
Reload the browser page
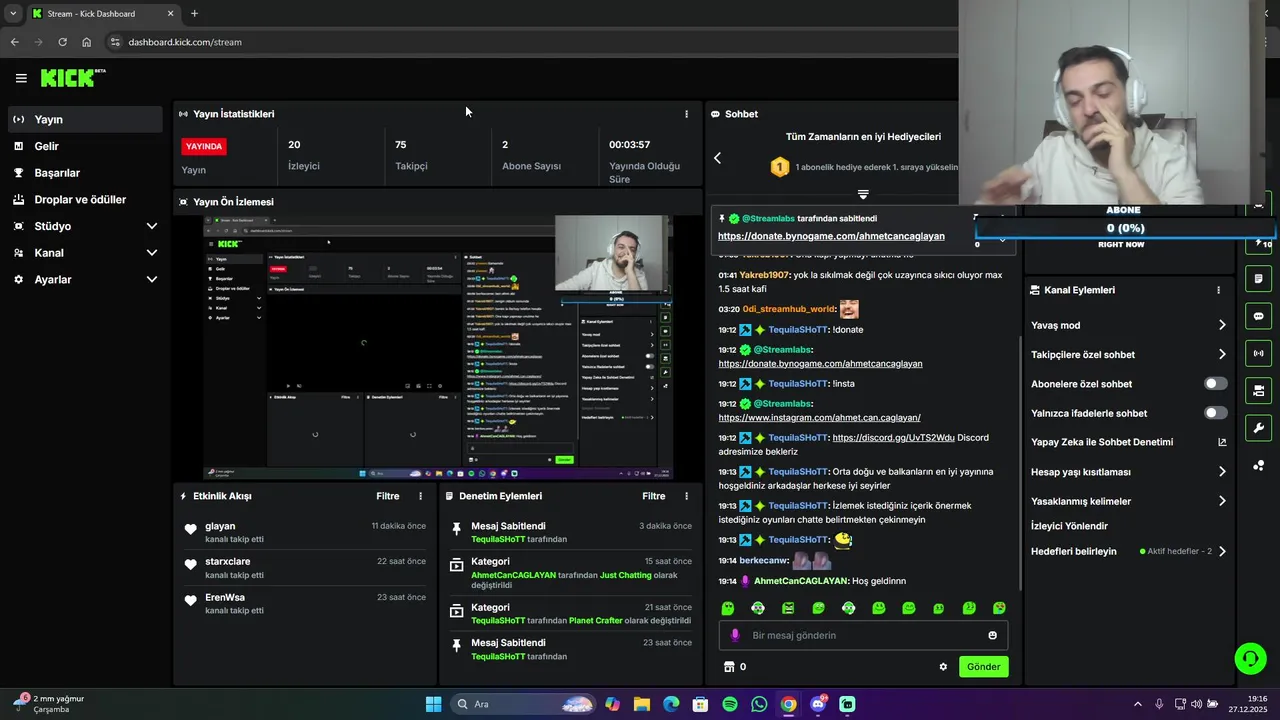click(x=62, y=42)
